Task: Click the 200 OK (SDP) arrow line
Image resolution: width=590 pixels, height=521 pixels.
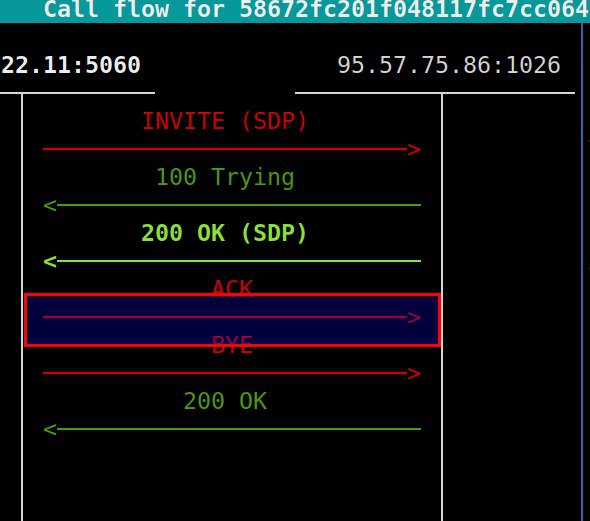Action: coord(232,261)
